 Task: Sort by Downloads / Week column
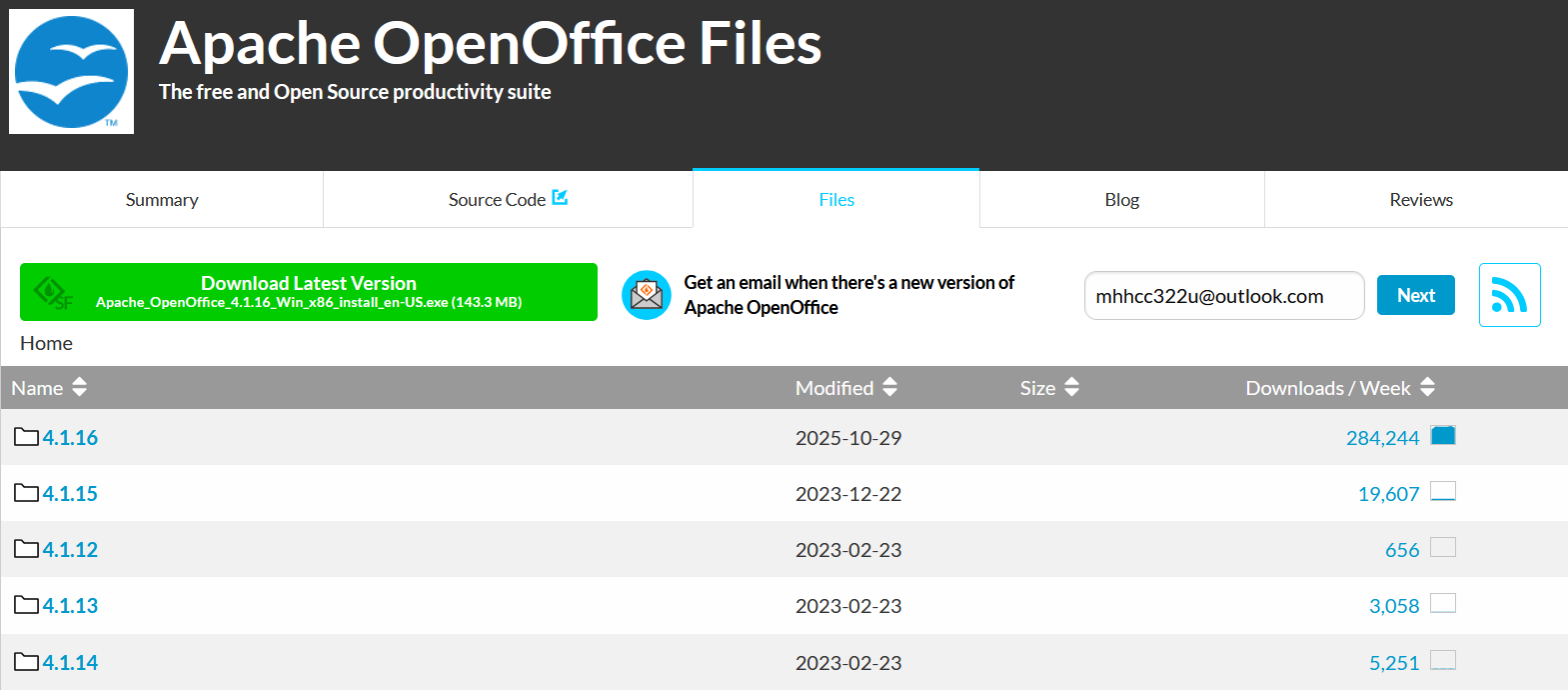pyautogui.click(x=1339, y=388)
